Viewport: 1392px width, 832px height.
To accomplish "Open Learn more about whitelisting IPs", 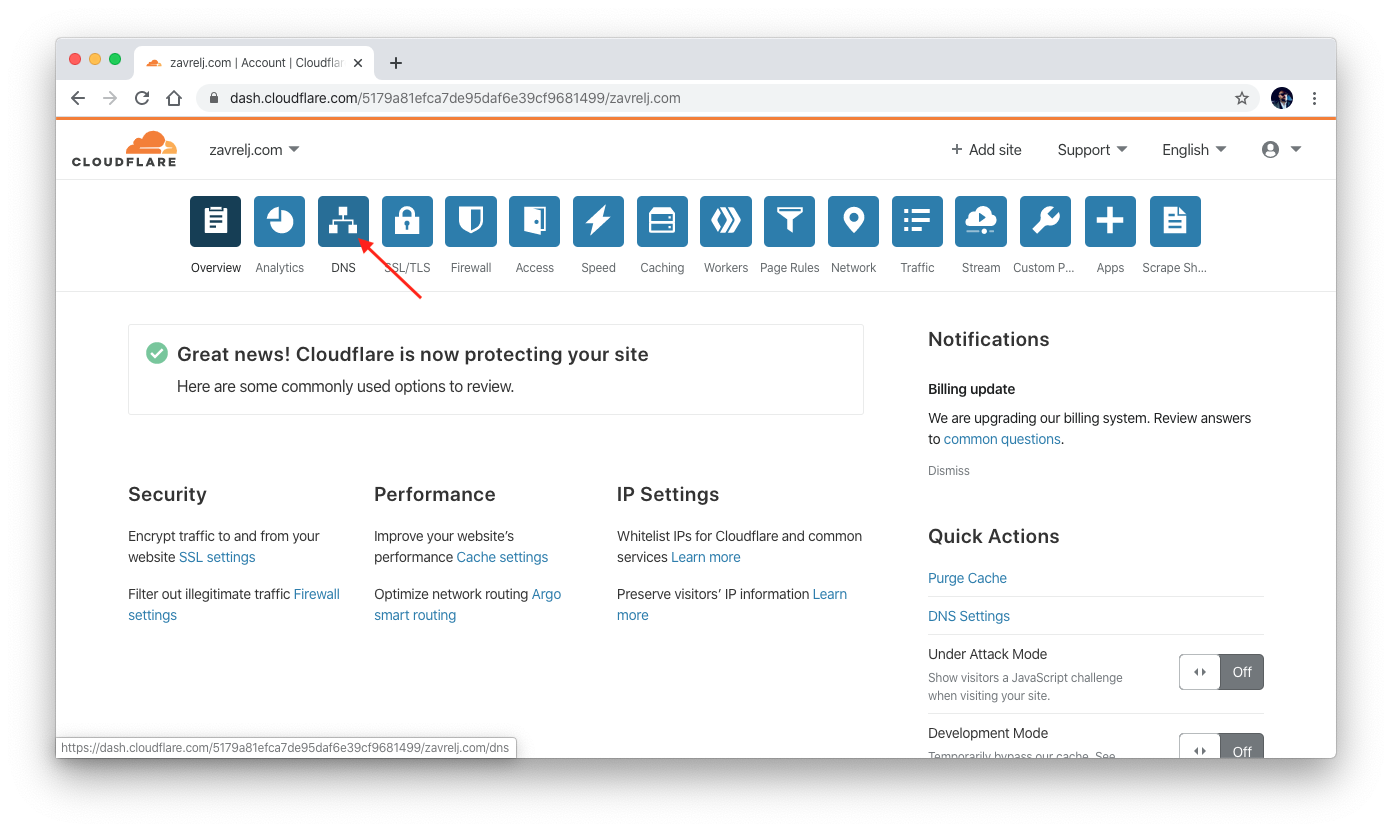I will pyautogui.click(x=706, y=557).
